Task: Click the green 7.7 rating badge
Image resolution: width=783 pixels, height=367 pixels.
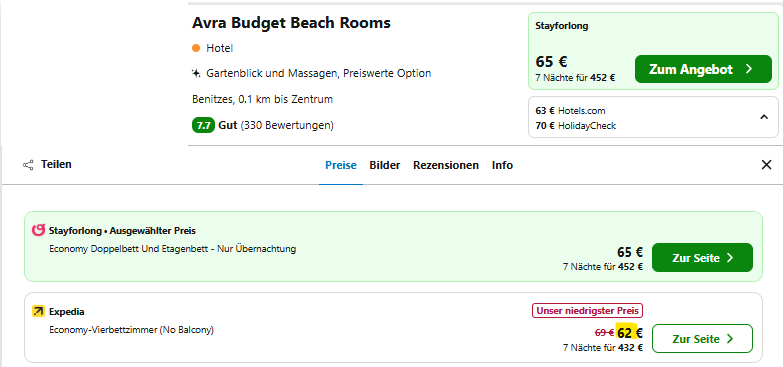Action: click(203, 125)
